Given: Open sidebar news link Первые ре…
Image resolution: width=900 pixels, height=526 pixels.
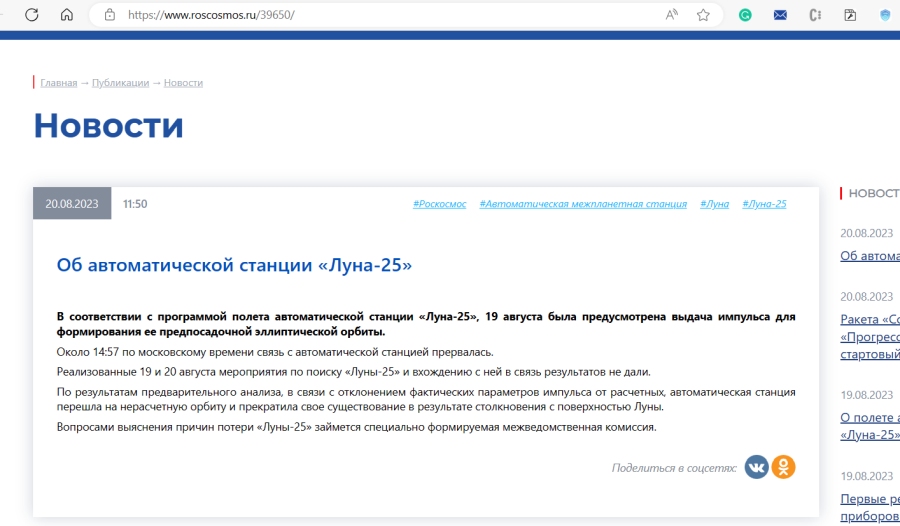Looking at the screenshot, I should (x=870, y=508).
